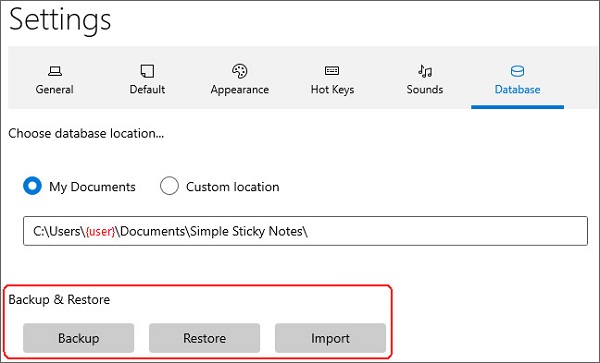The height and width of the screenshot is (363, 600).
Task: Click the Appearance palette icon
Action: coord(240,71)
